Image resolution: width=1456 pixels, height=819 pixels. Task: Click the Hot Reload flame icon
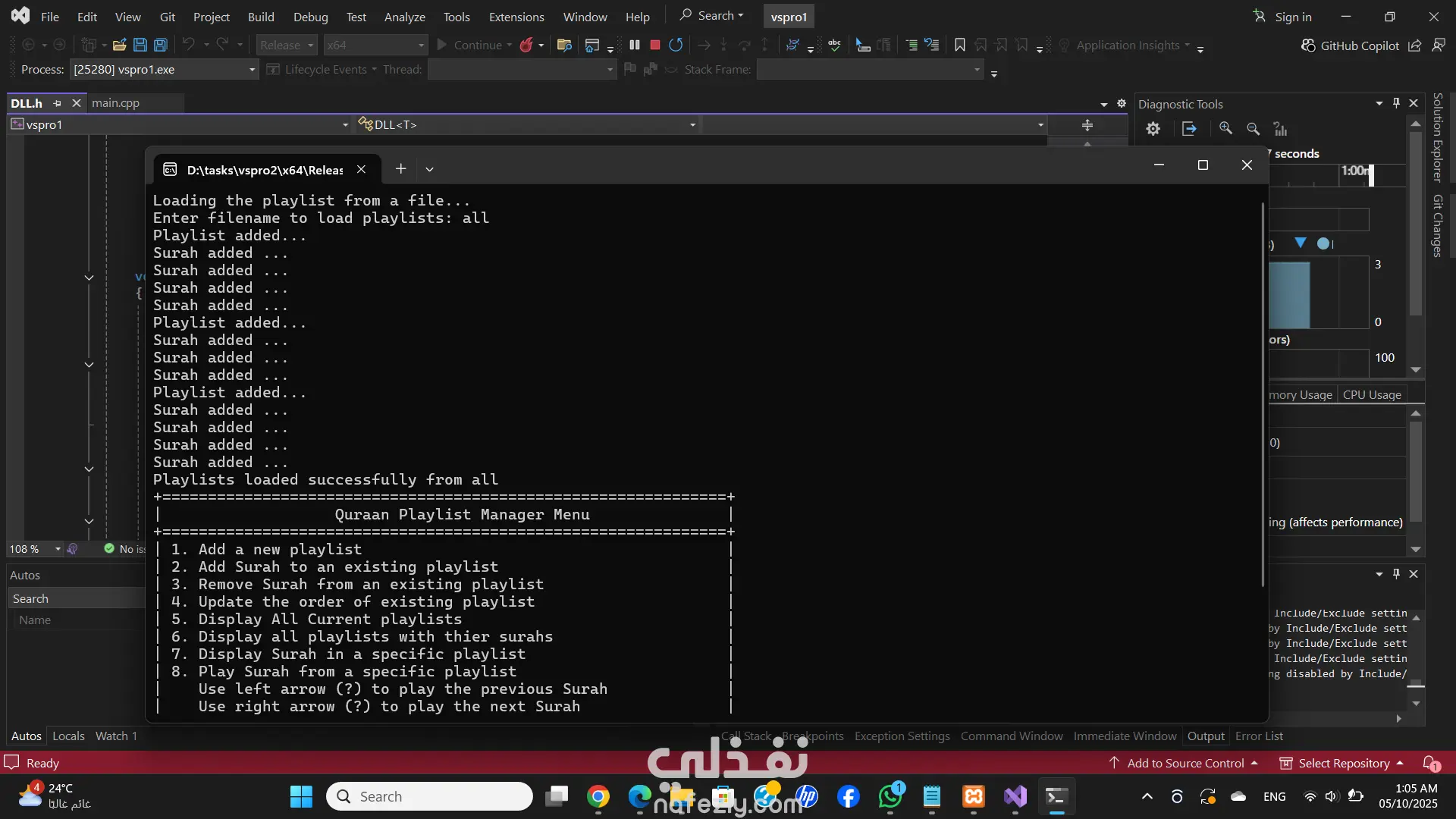coord(526,45)
